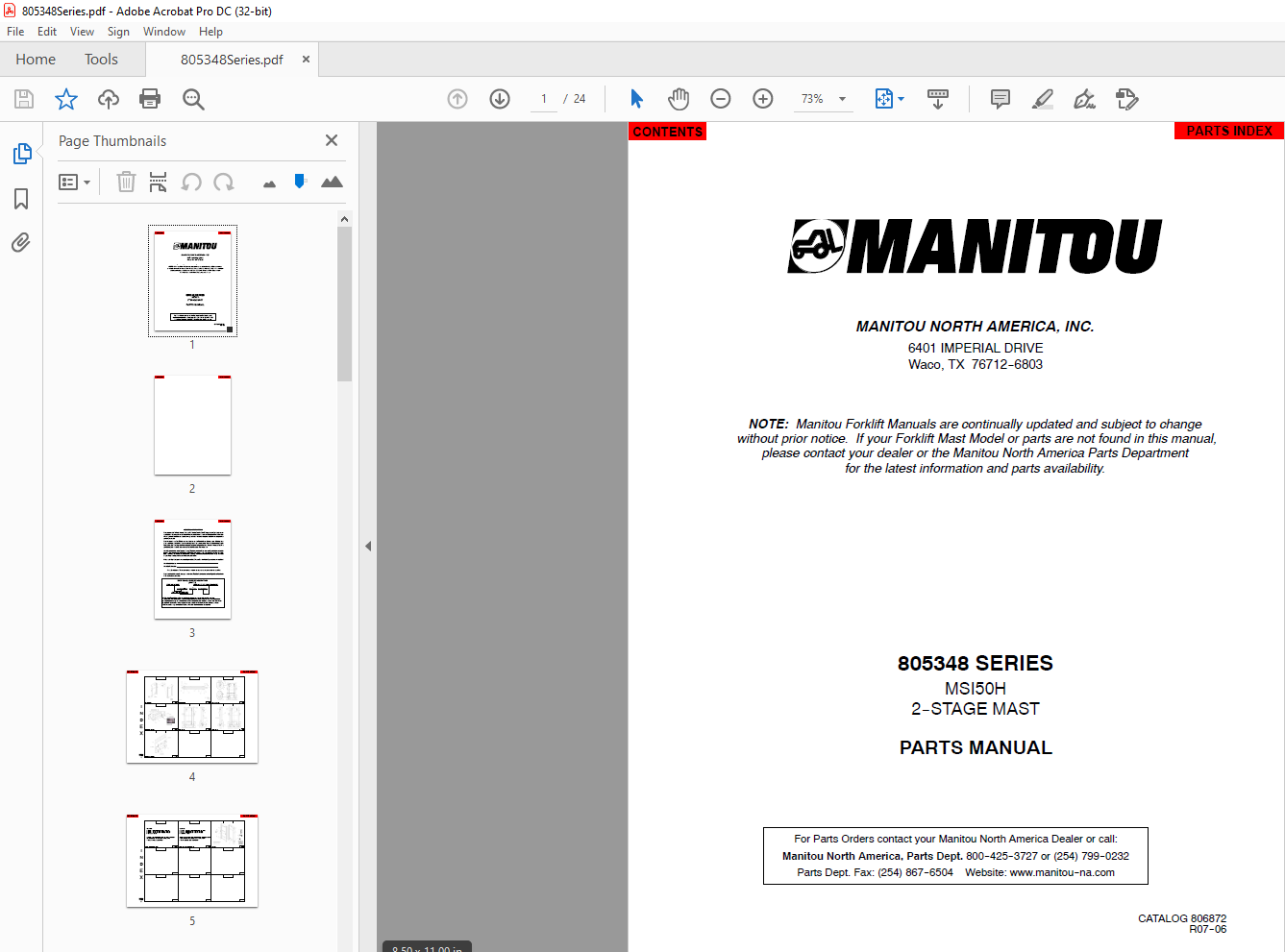Open the Find text magnifier tool
This screenshot has width=1285, height=952.
(x=193, y=99)
